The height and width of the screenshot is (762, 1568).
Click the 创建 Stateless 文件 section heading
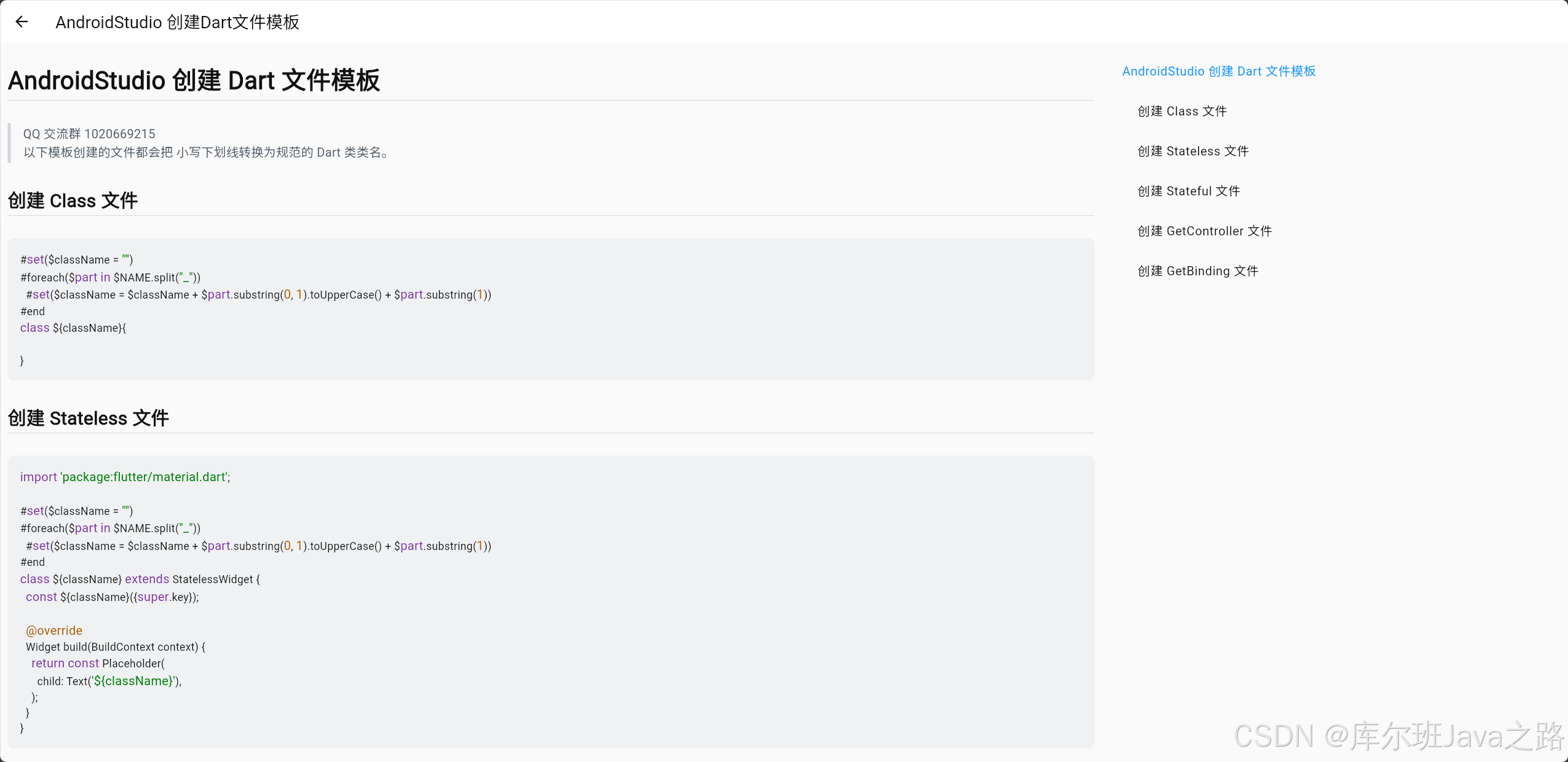88,418
